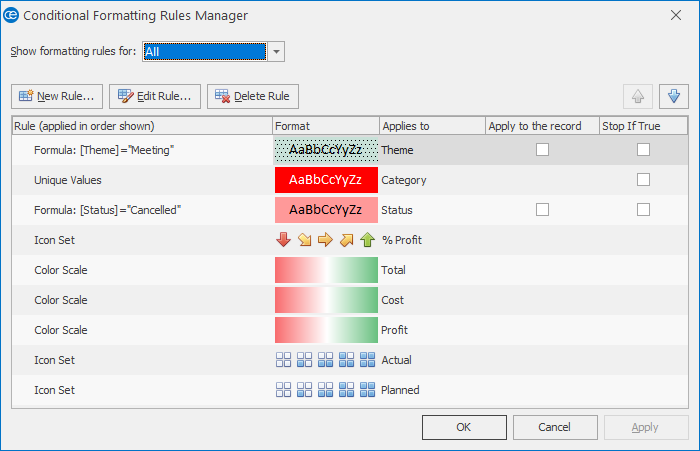This screenshot has width=700, height=451.
Task: Select the 'All' combo box field
Action: point(204,52)
